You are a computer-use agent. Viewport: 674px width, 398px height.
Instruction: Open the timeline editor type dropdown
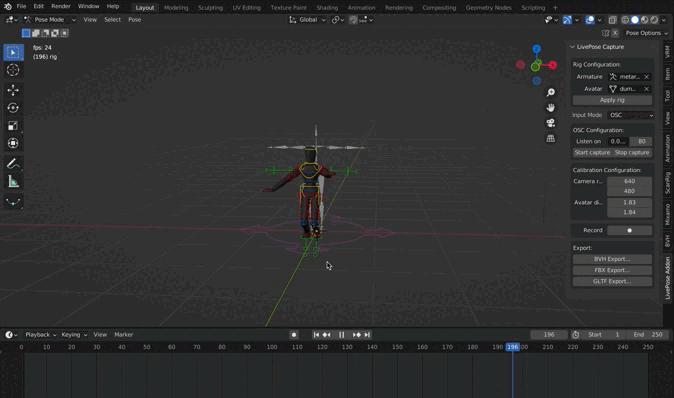[11, 335]
